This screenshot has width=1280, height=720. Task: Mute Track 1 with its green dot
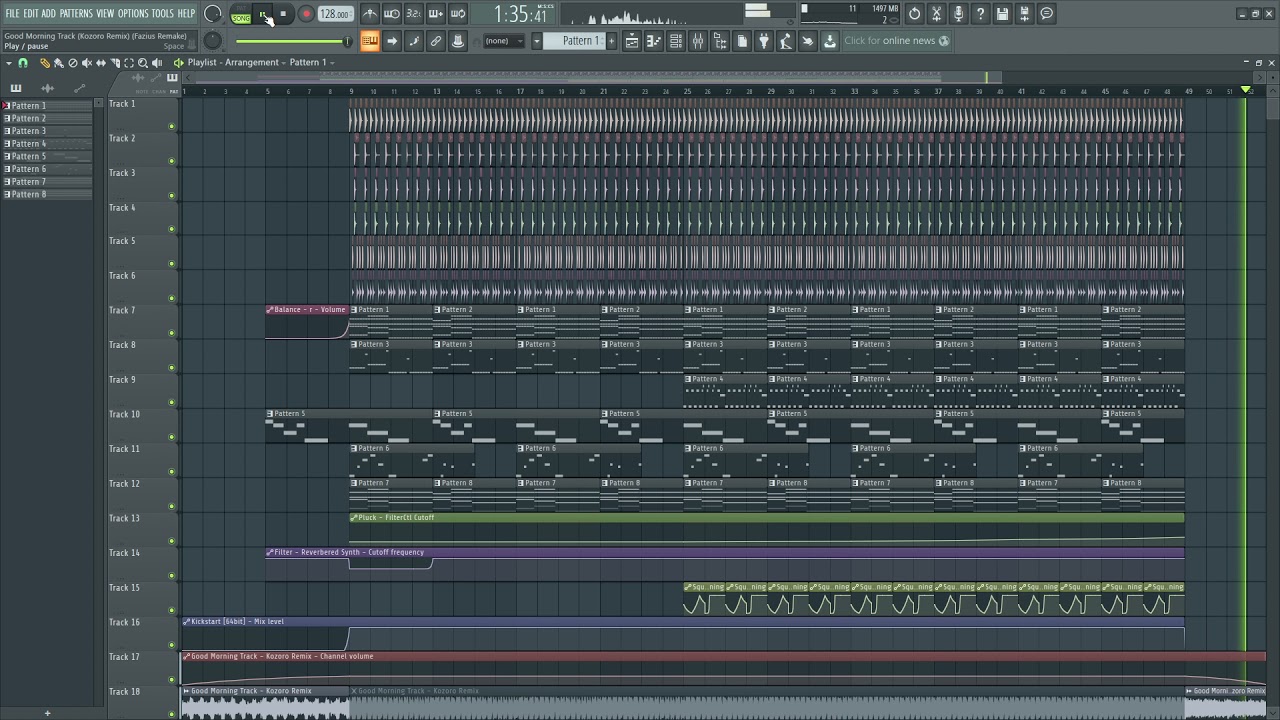tap(172, 126)
